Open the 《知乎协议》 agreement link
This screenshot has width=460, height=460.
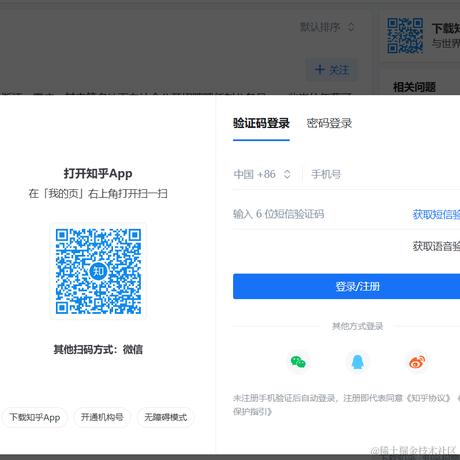point(429,398)
